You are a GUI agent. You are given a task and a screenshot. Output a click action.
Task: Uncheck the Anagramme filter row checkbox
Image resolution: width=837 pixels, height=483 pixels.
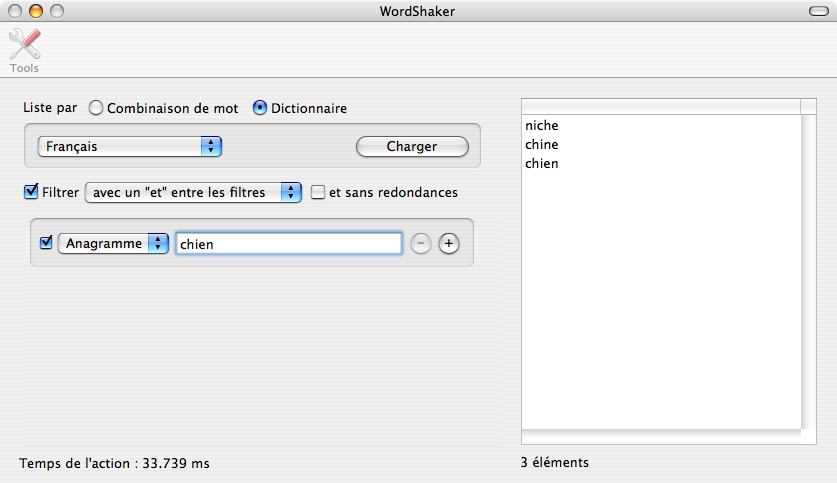(46, 243)
